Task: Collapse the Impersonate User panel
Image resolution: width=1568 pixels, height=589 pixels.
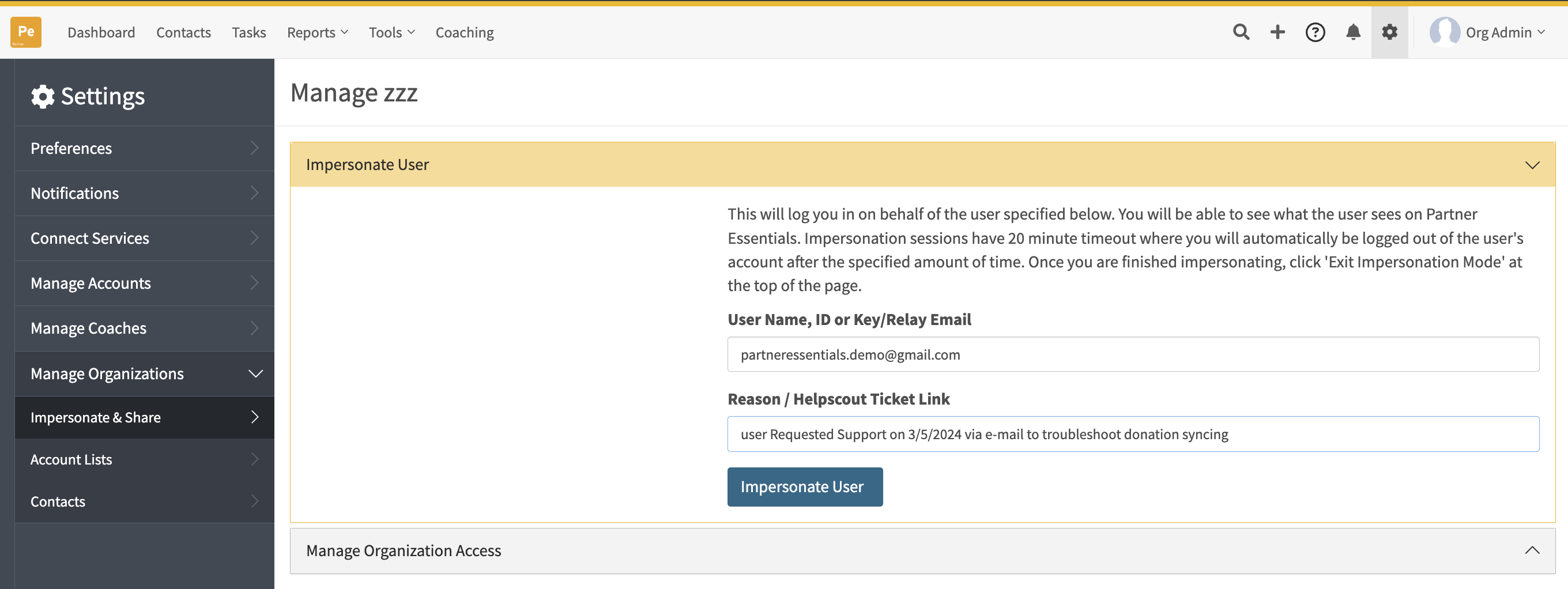Action: 1532,165
